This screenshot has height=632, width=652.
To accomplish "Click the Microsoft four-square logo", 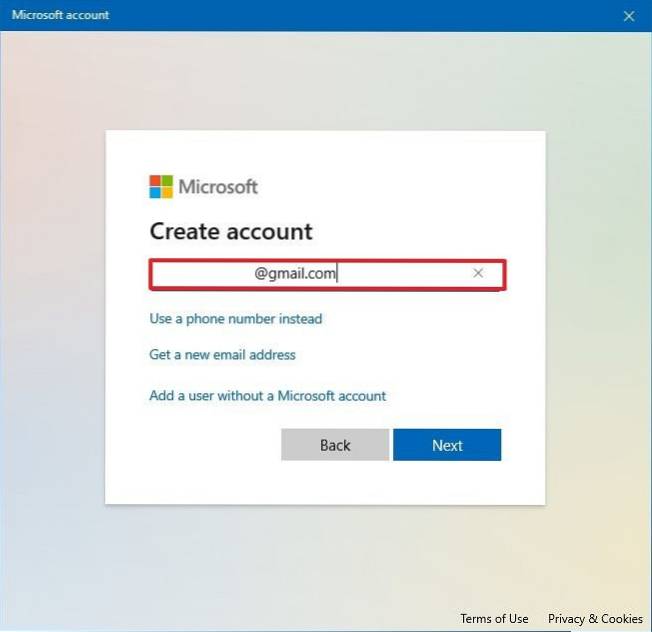I will (x=161, y=187).
